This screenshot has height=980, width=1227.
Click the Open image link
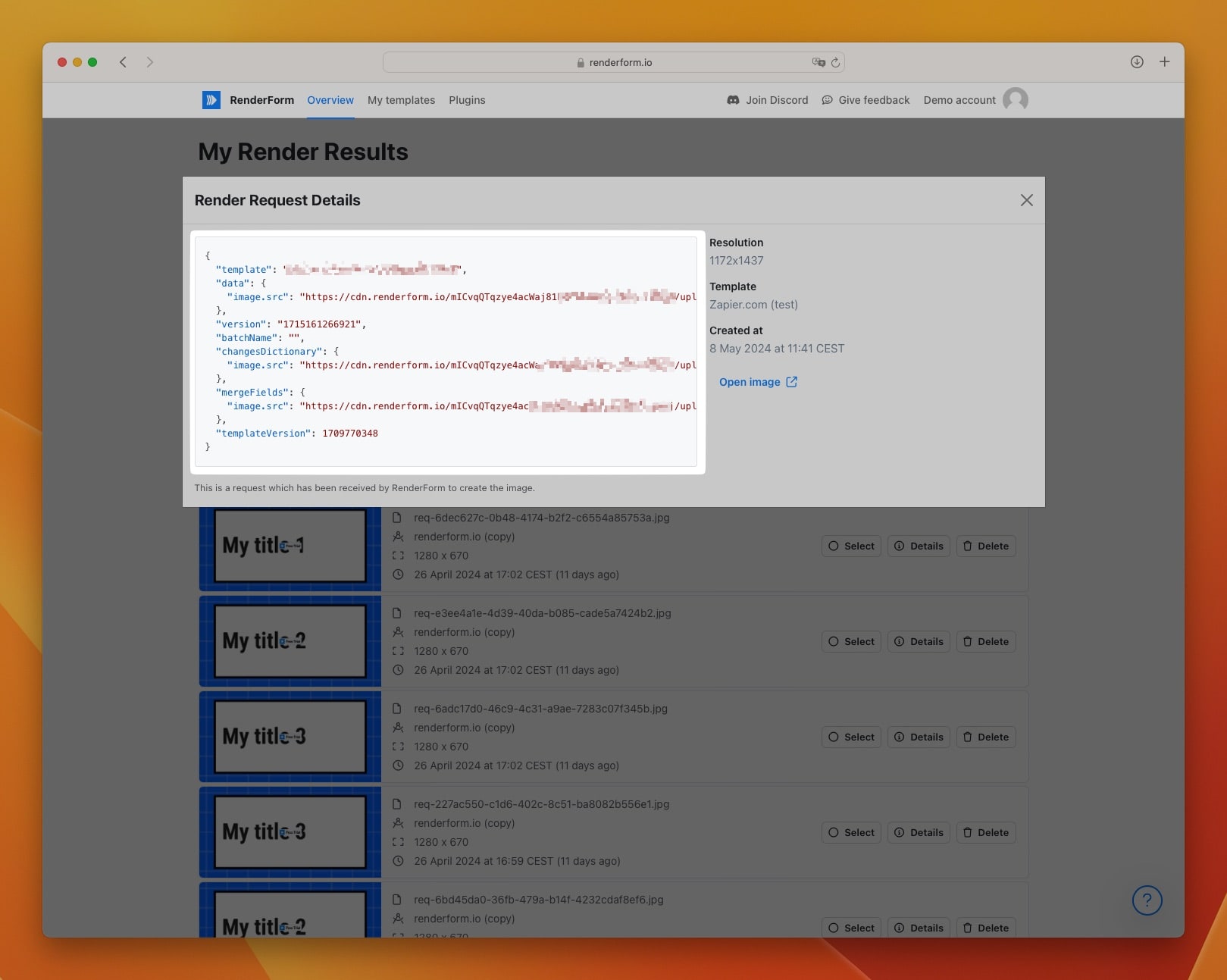point(758,382)
